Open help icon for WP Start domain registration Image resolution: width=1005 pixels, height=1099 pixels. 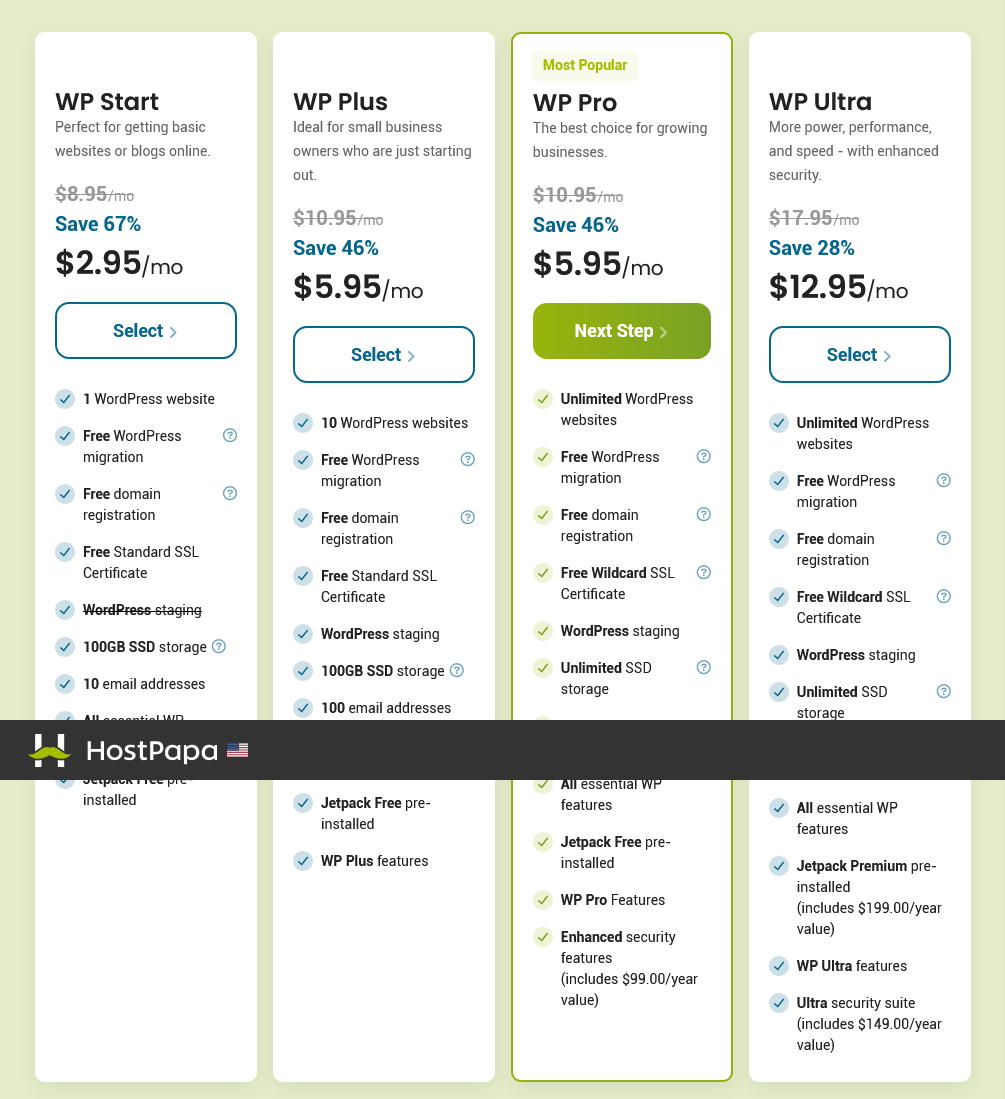click(x=230, y=493)
